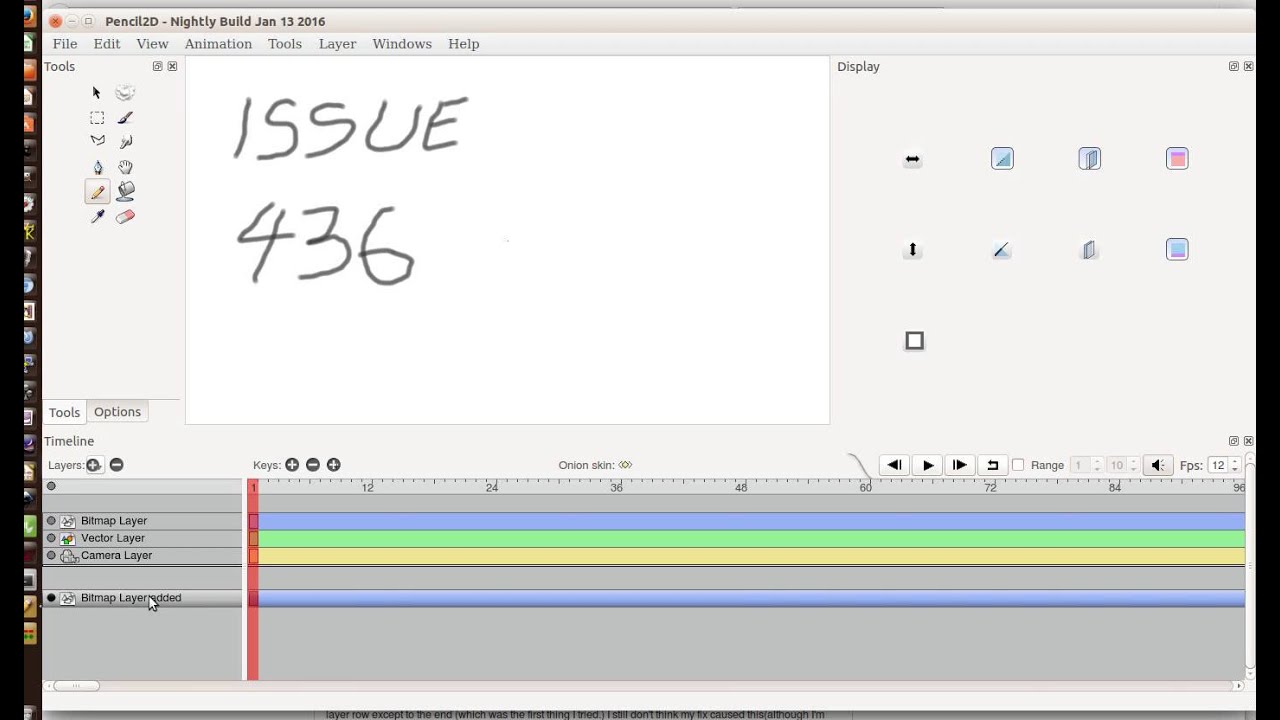Flip view horizontally in Display panel
Screen dimensions: 1280x720
tap(912, 159)
